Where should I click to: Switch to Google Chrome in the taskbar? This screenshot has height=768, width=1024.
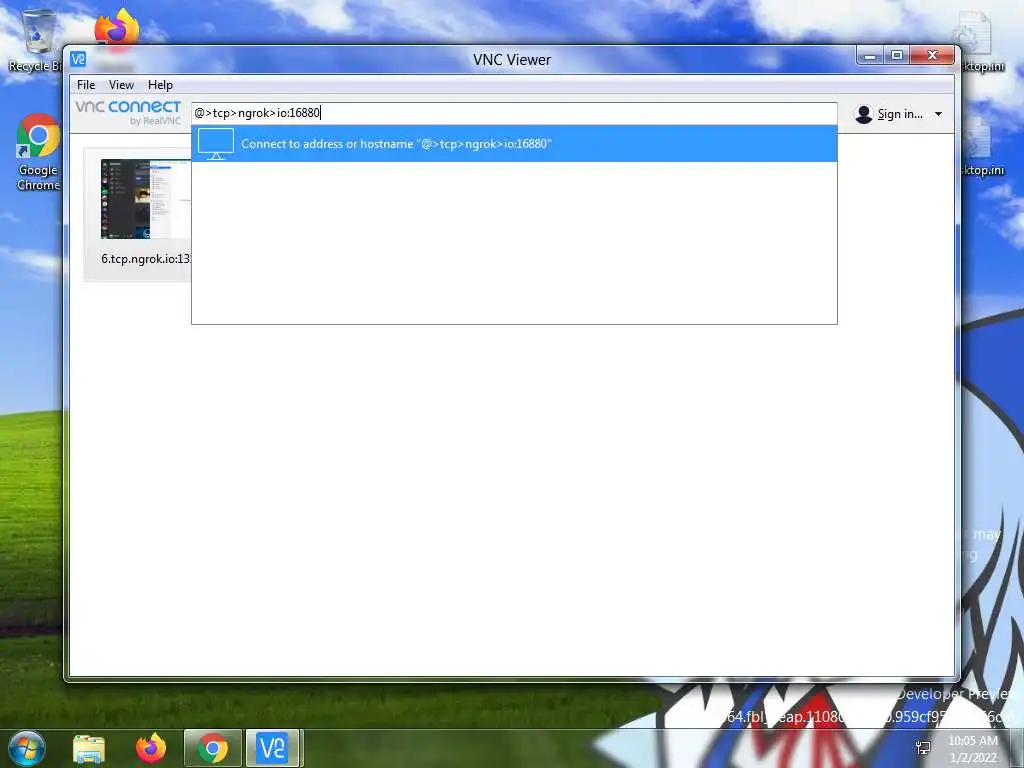tap(213, 748)
